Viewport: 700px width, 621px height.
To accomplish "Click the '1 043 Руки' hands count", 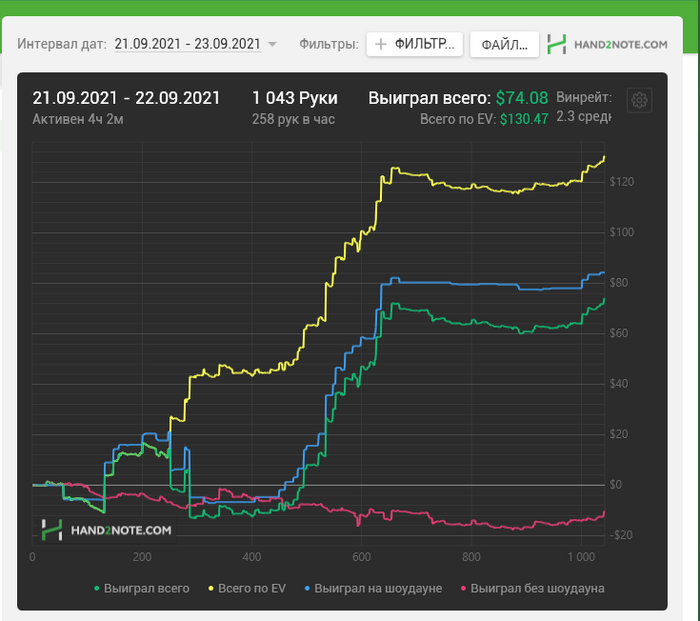I will pyautogui.click(x=295, y=98).
